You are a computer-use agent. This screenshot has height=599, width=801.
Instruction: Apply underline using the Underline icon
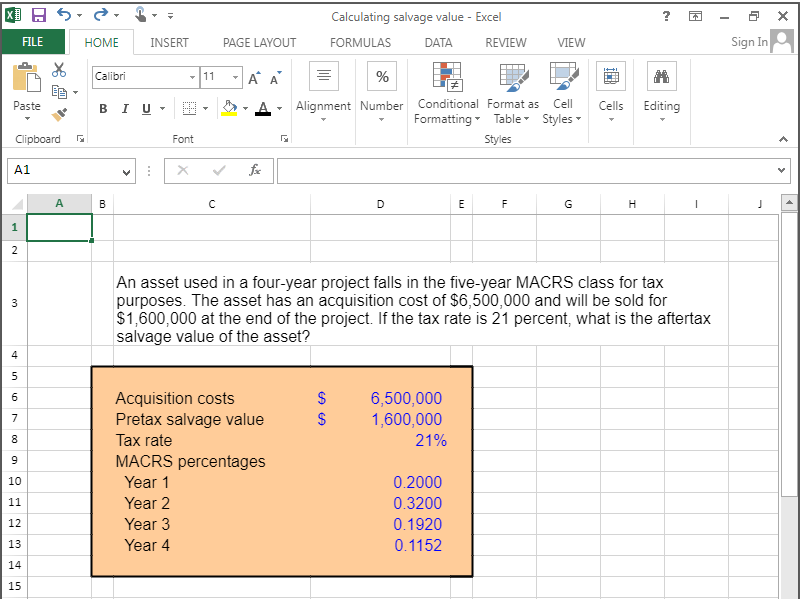click(x=146, y=108)
